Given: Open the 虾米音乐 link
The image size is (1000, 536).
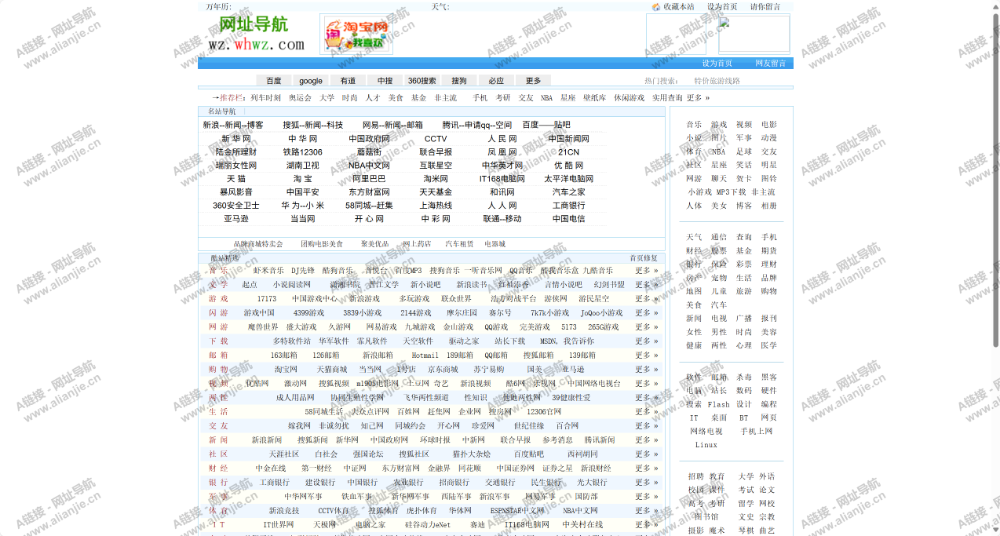Looking at the screenshot, I should [x=269, y=271].
